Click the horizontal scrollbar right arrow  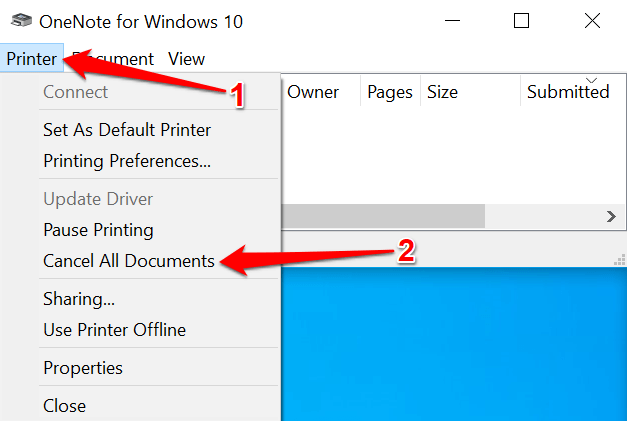(611, 216)
